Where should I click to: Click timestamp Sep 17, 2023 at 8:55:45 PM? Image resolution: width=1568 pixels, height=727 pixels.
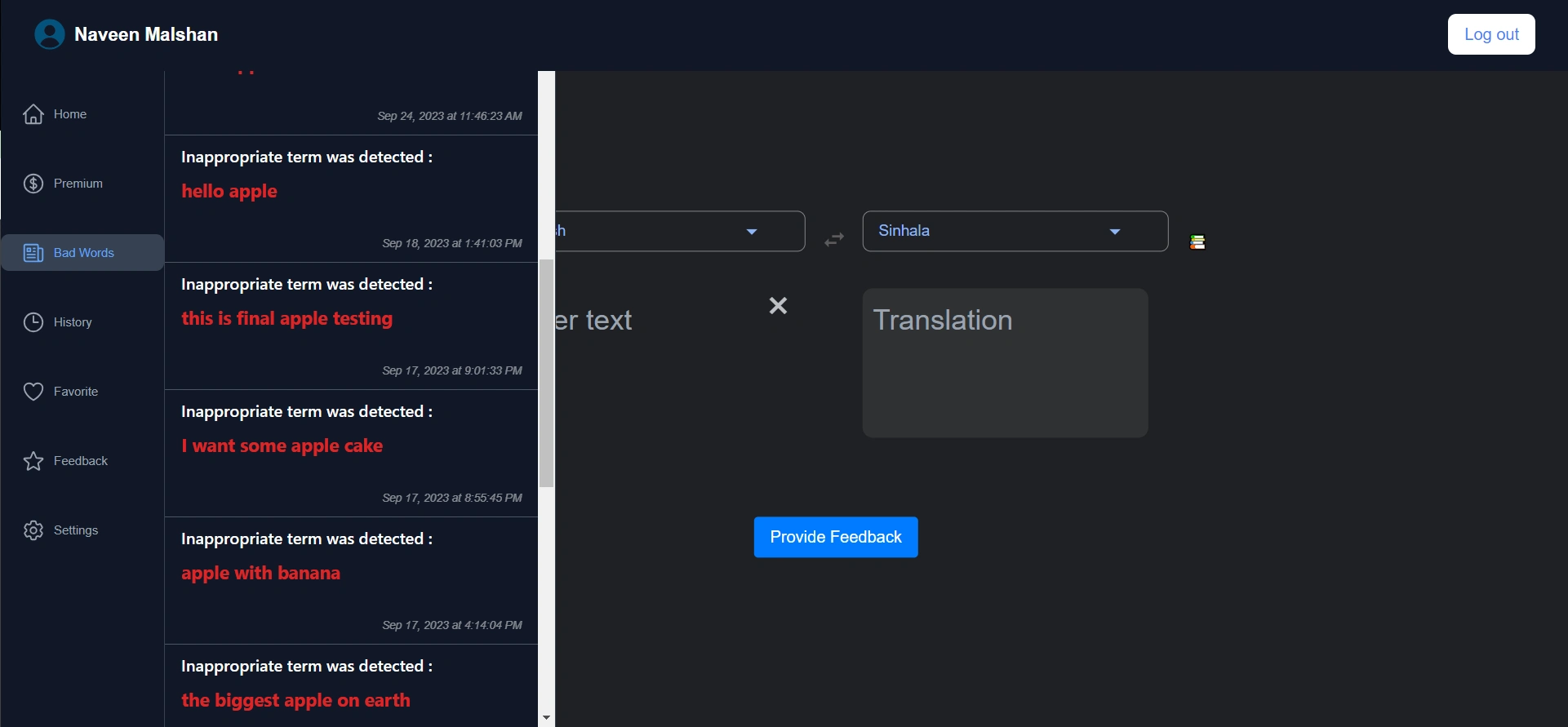(452, 498)
